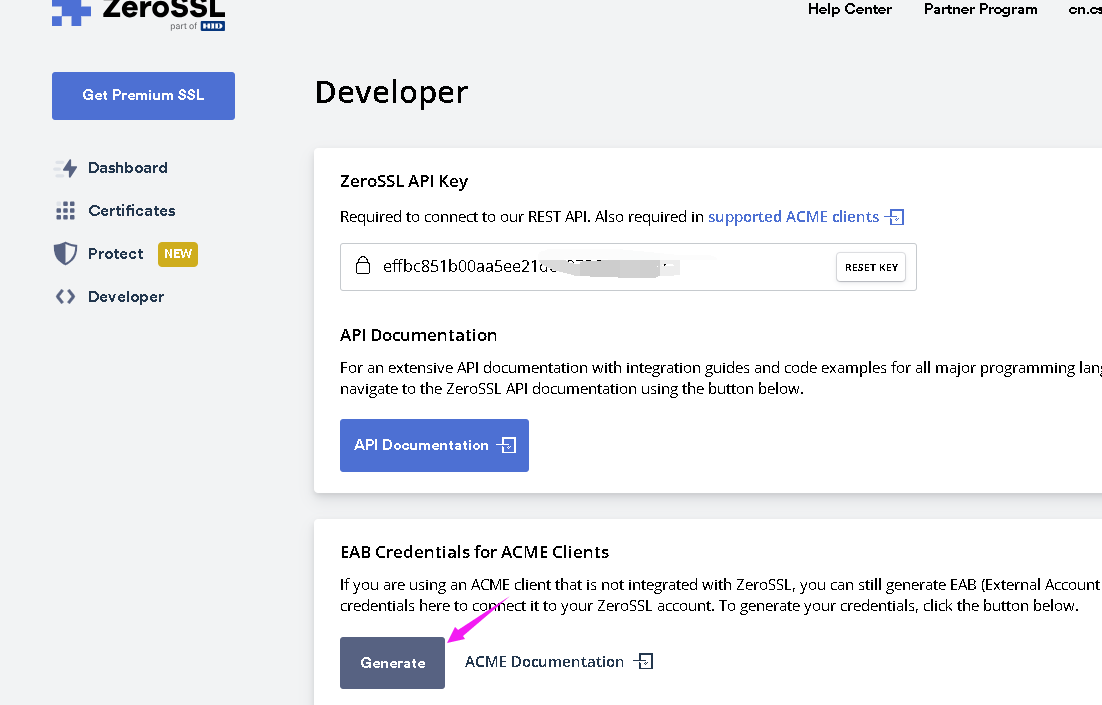Generate EAB credentials
This screenshot has width=1102, height=705.
coord(392,663)
